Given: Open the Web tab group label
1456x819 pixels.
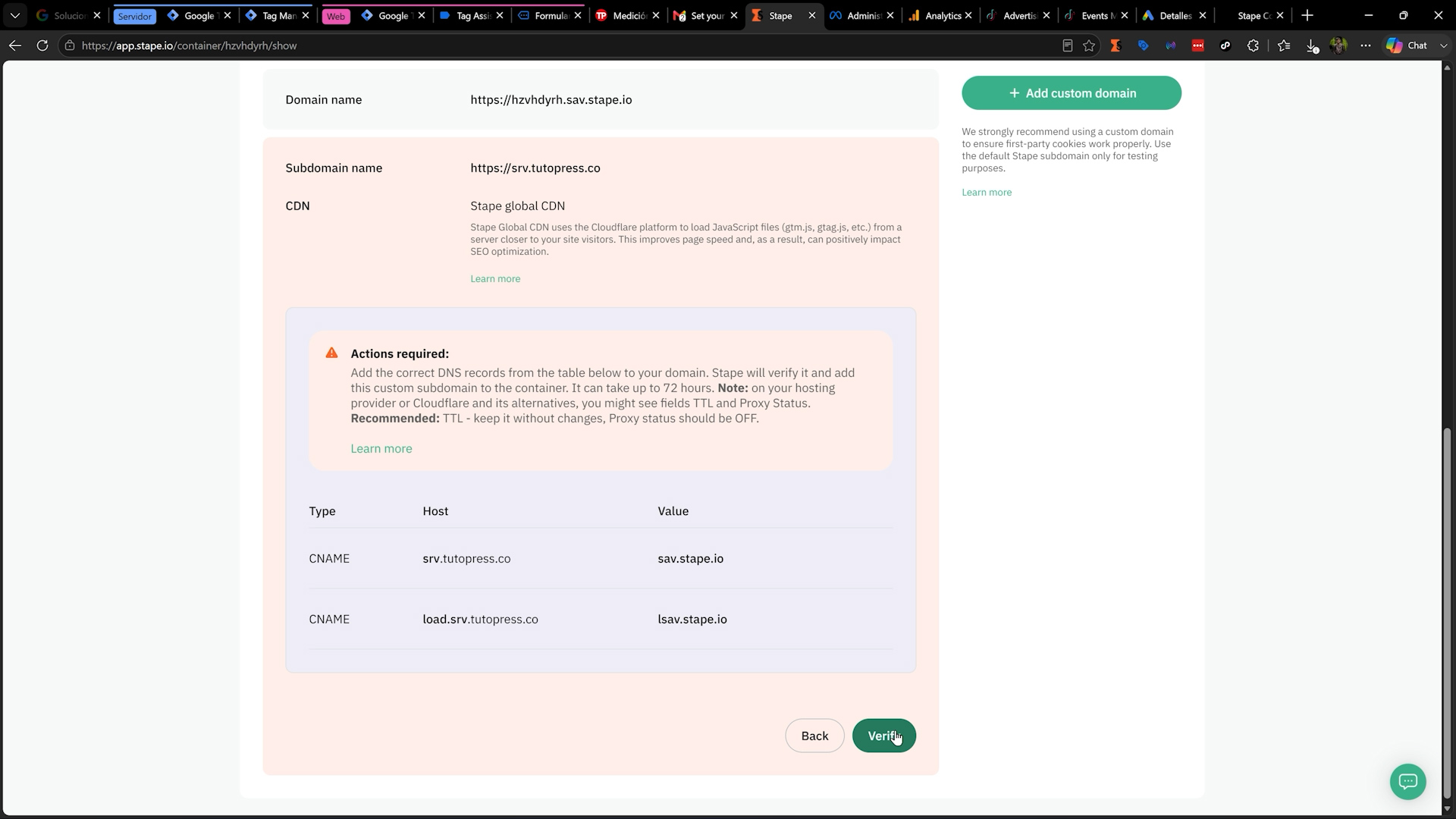Looking at the screenshot, I should click(336, 16).
